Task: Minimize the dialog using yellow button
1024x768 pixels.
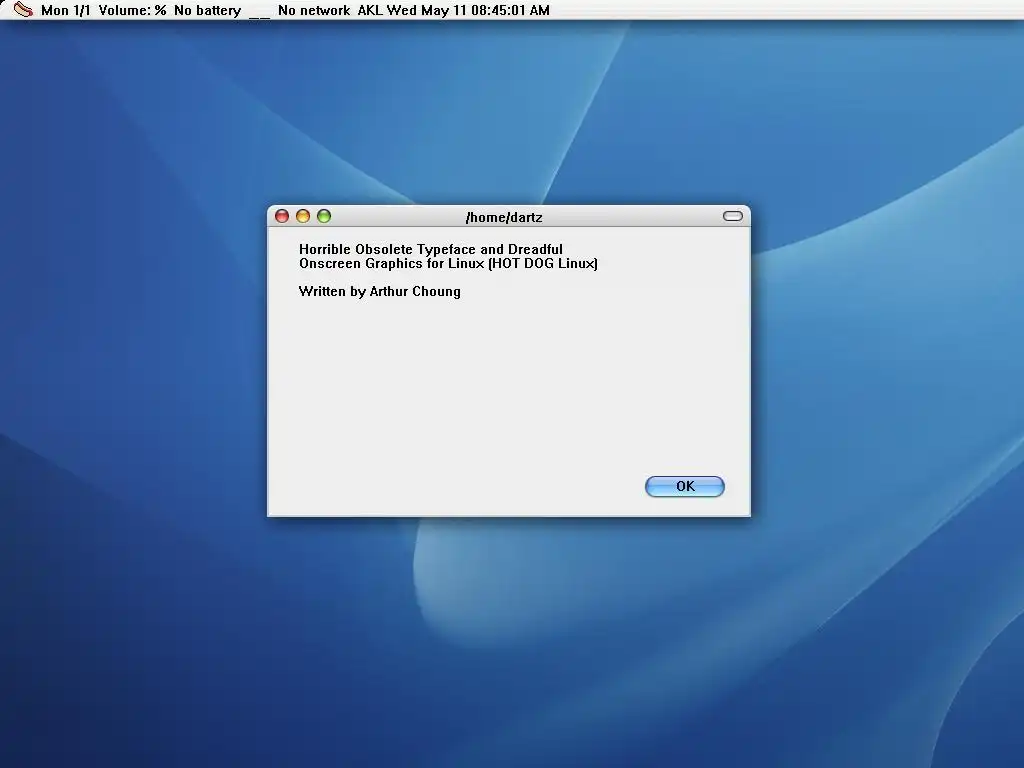Action: coord(303,216)
